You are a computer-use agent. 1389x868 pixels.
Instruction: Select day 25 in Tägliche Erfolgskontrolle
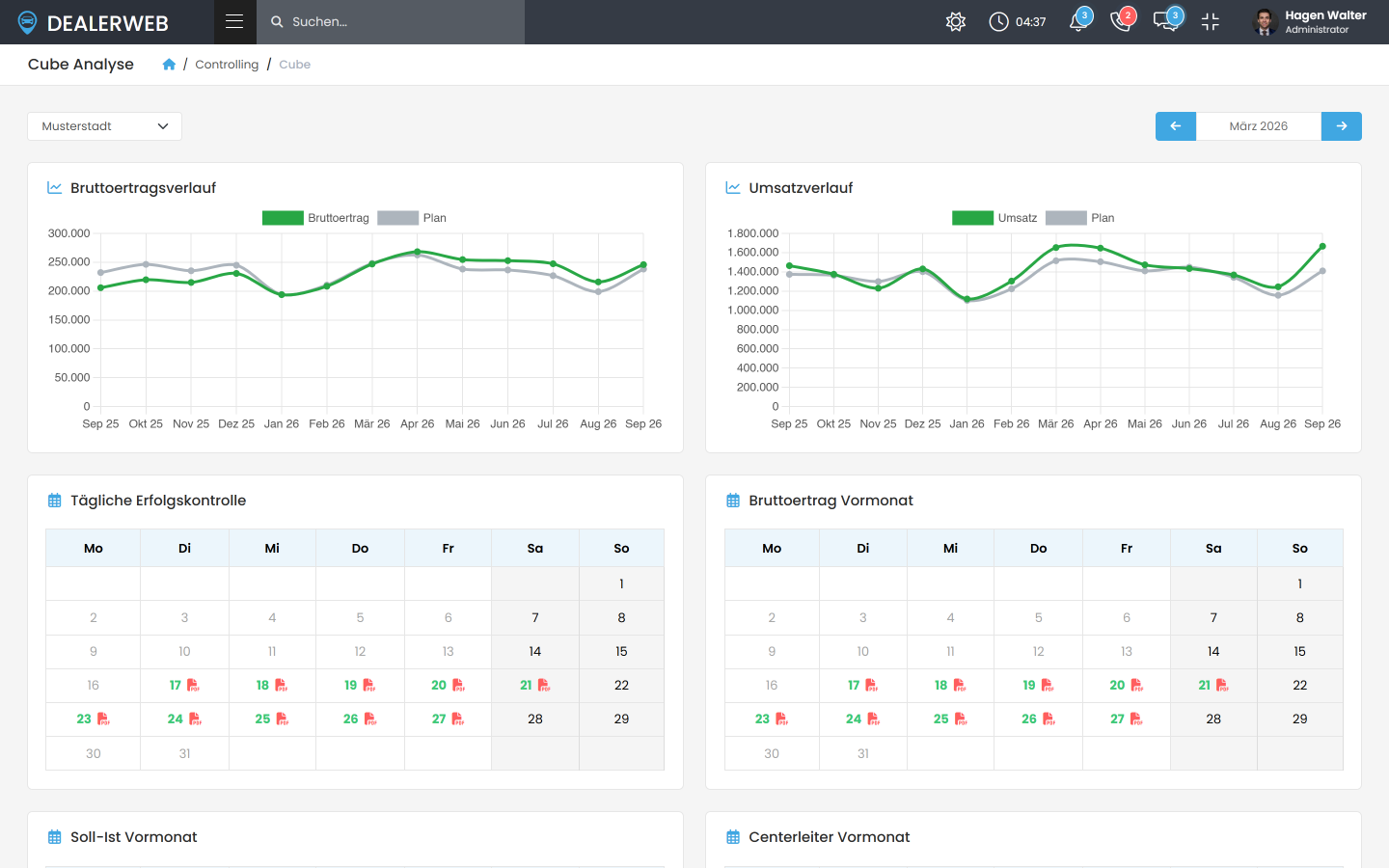(262, 719)
